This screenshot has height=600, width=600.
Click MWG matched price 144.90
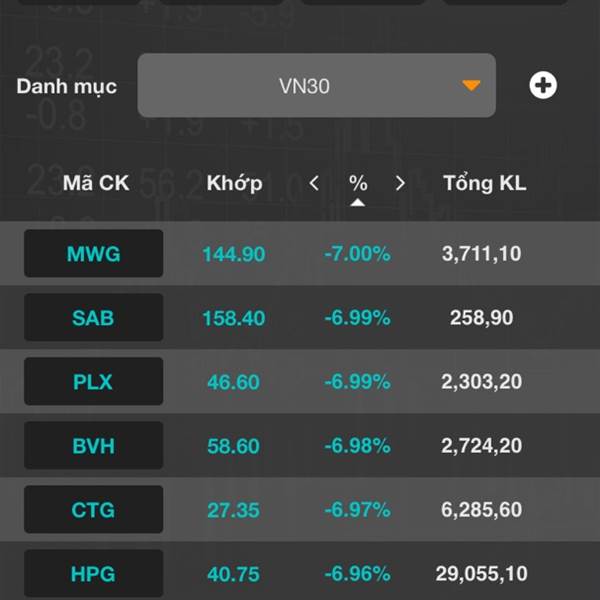tap(234, 254)
